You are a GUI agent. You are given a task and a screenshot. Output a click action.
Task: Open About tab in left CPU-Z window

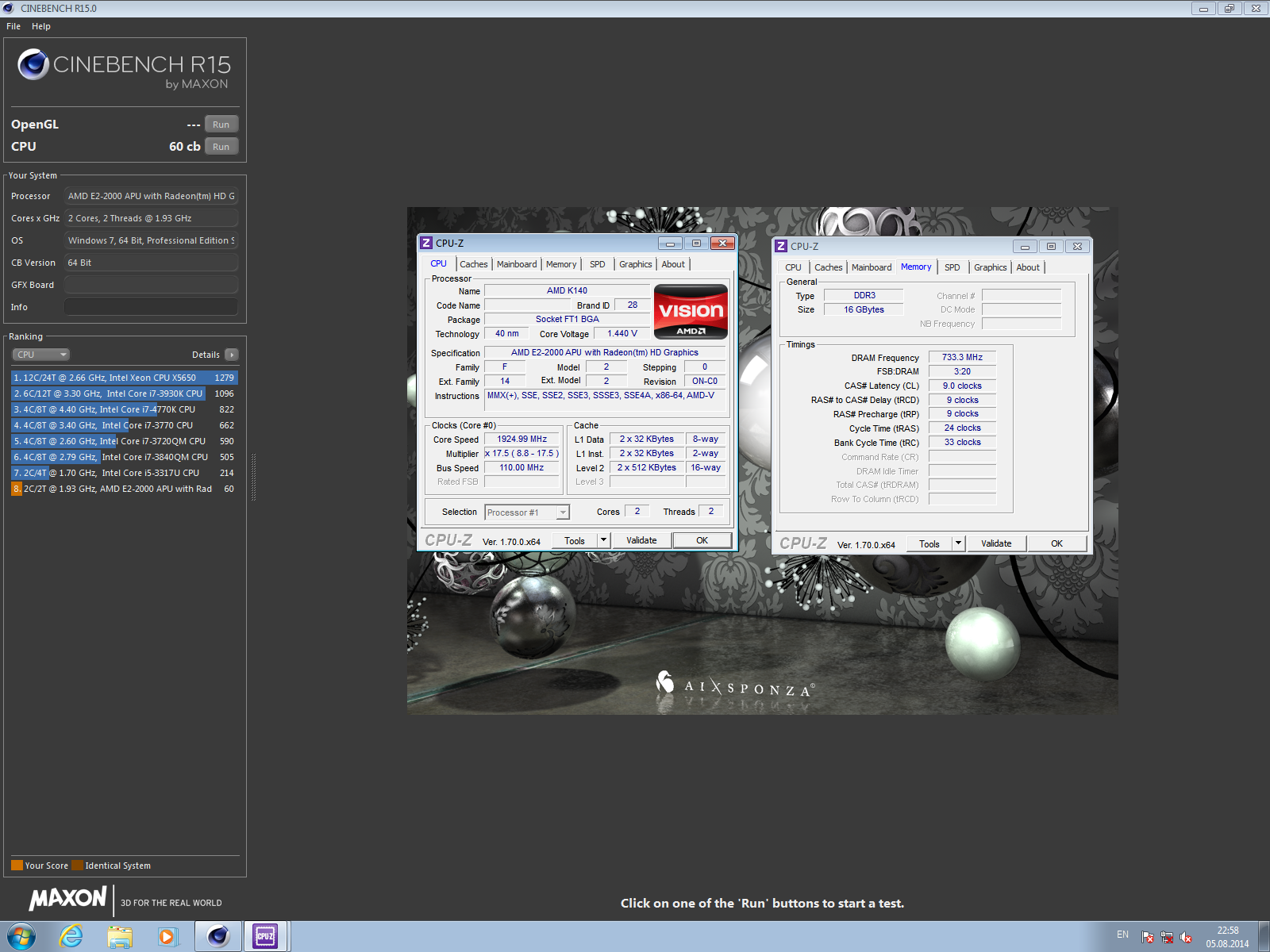[673, 264]
